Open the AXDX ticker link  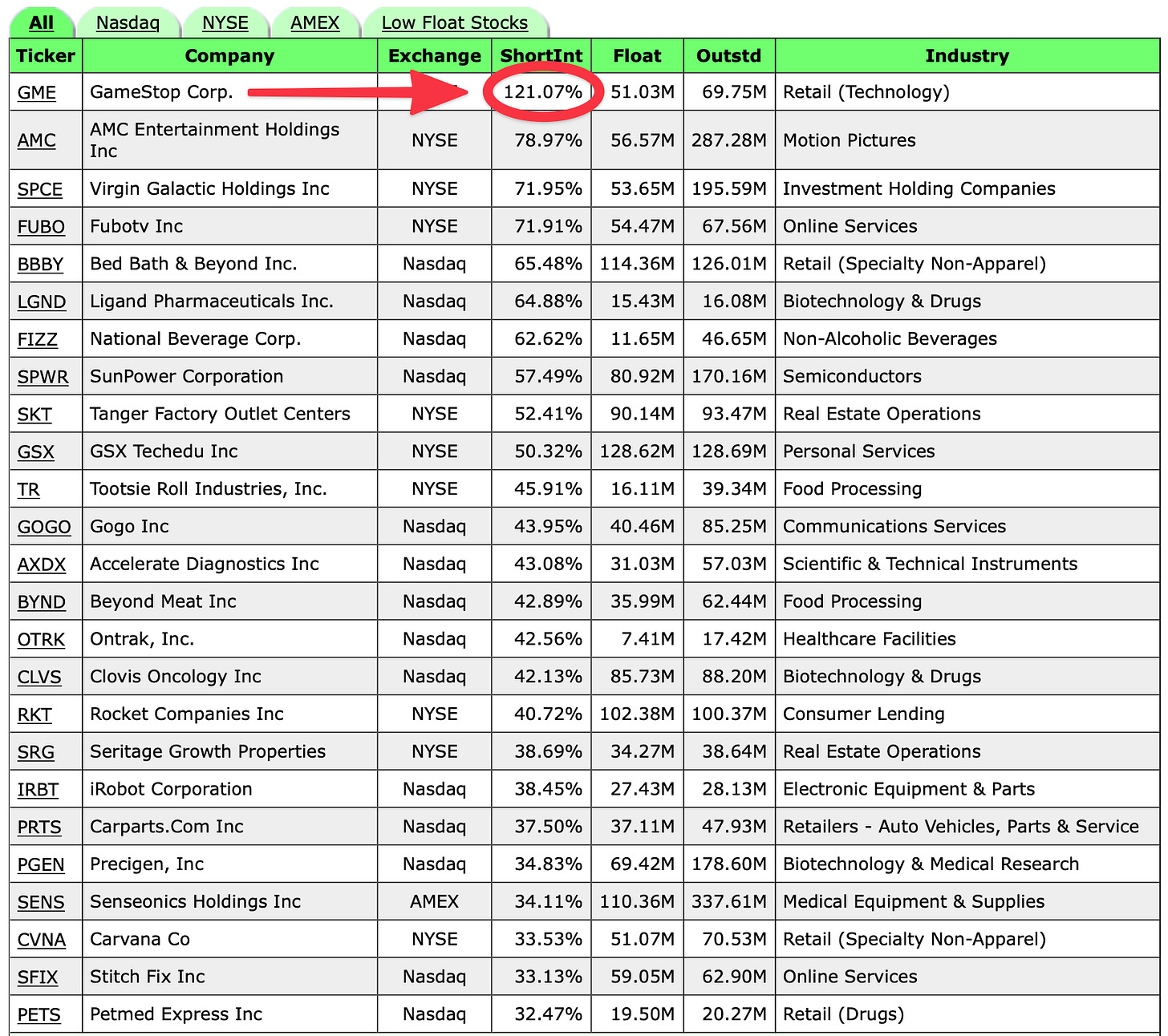click(42, 565)
